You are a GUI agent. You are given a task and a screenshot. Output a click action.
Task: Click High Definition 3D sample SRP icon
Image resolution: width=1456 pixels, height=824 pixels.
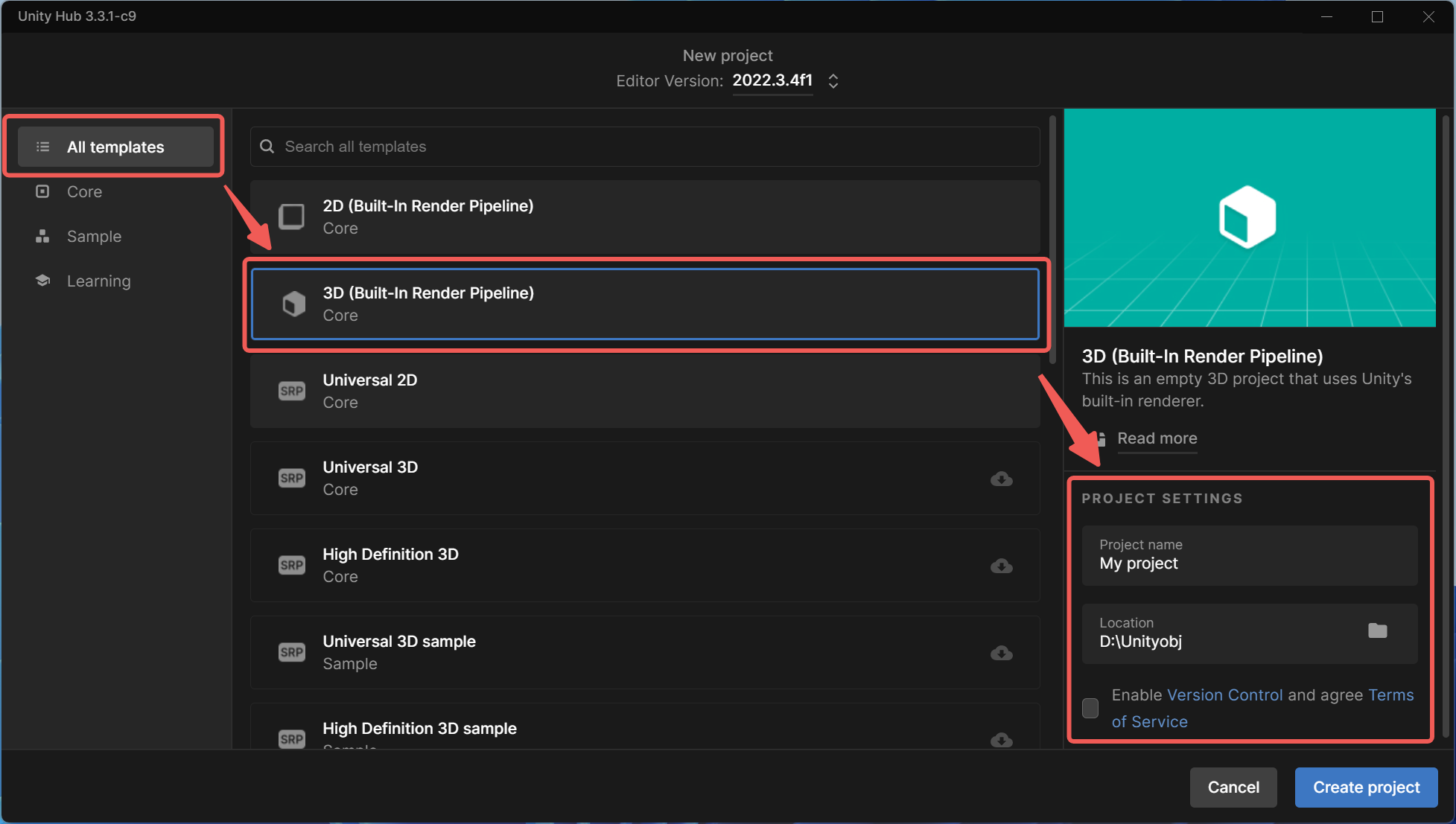point(292,738)
